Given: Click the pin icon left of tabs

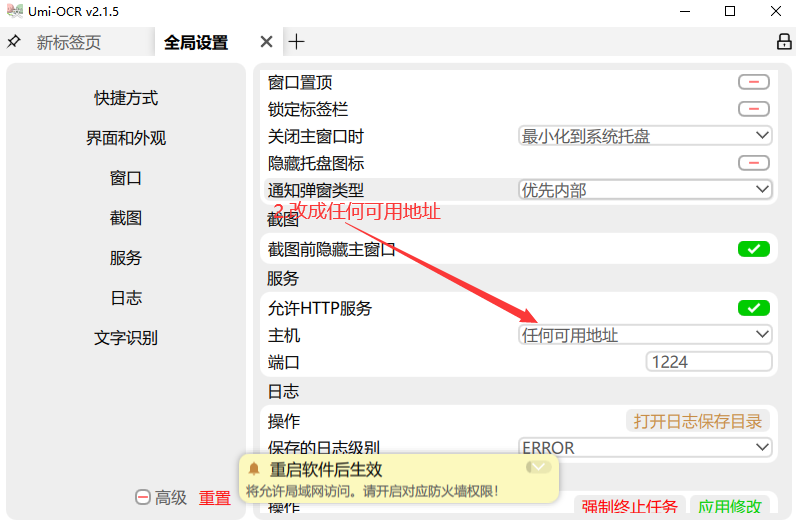Looking at the screenshot, I should point(14,42).
